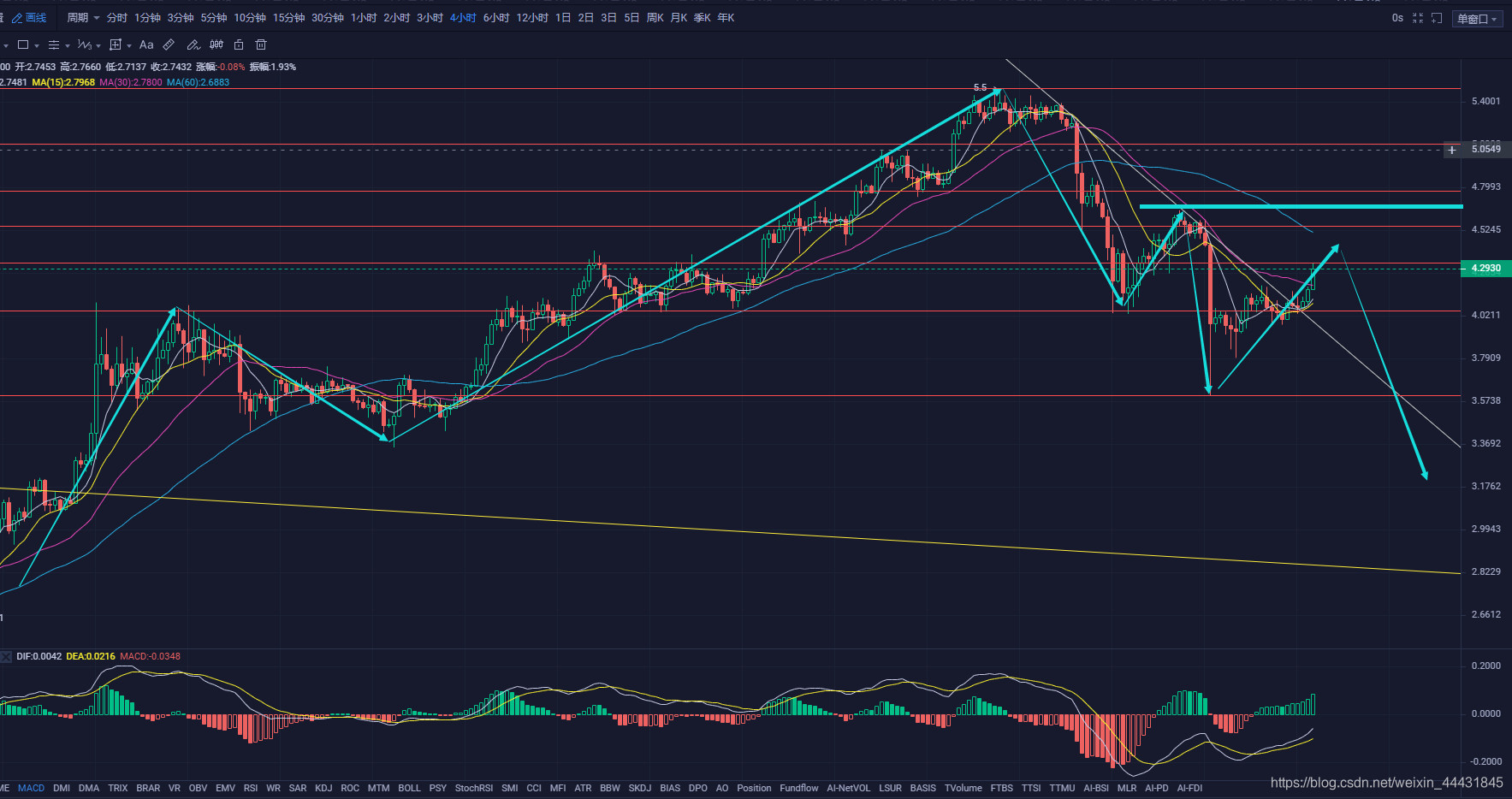Select the Position indicator
1512x799 pixels.
tap(754, 788)
